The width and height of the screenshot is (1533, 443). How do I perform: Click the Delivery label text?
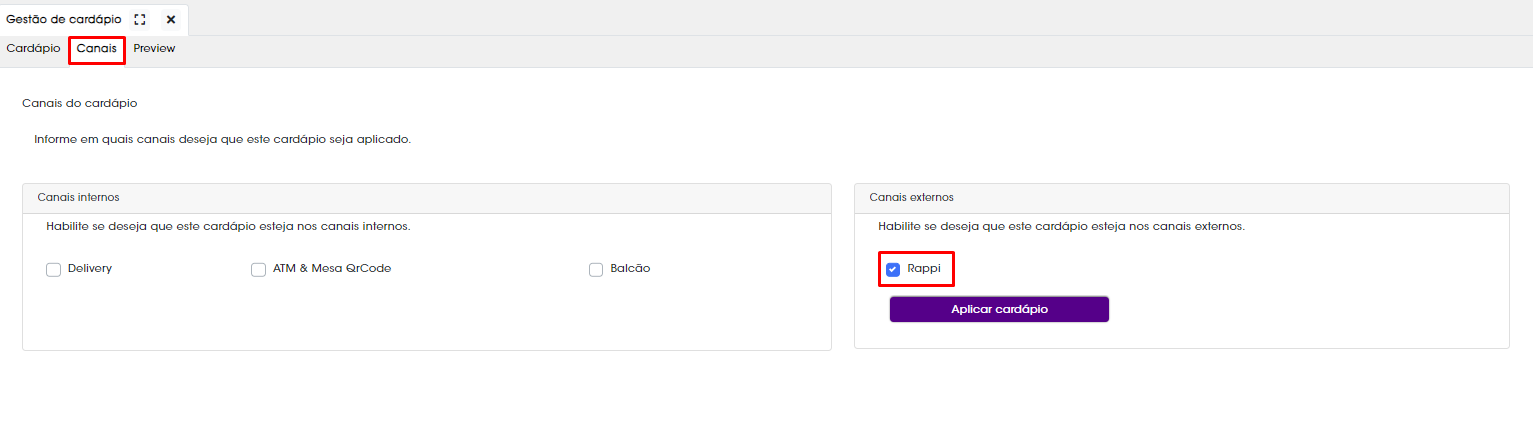pos(90,269)
